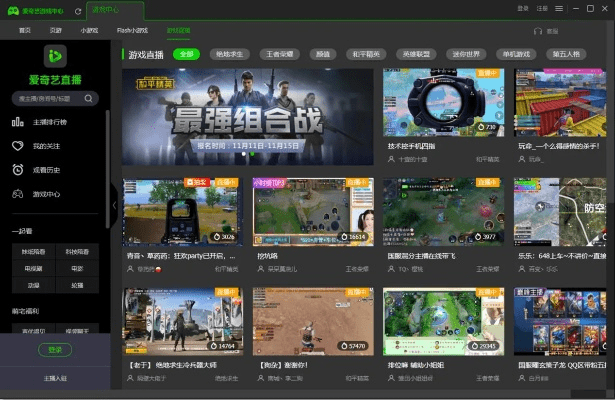
Task: Click streamer avatar icon under 挖坑咯
Action: [260, 269]
